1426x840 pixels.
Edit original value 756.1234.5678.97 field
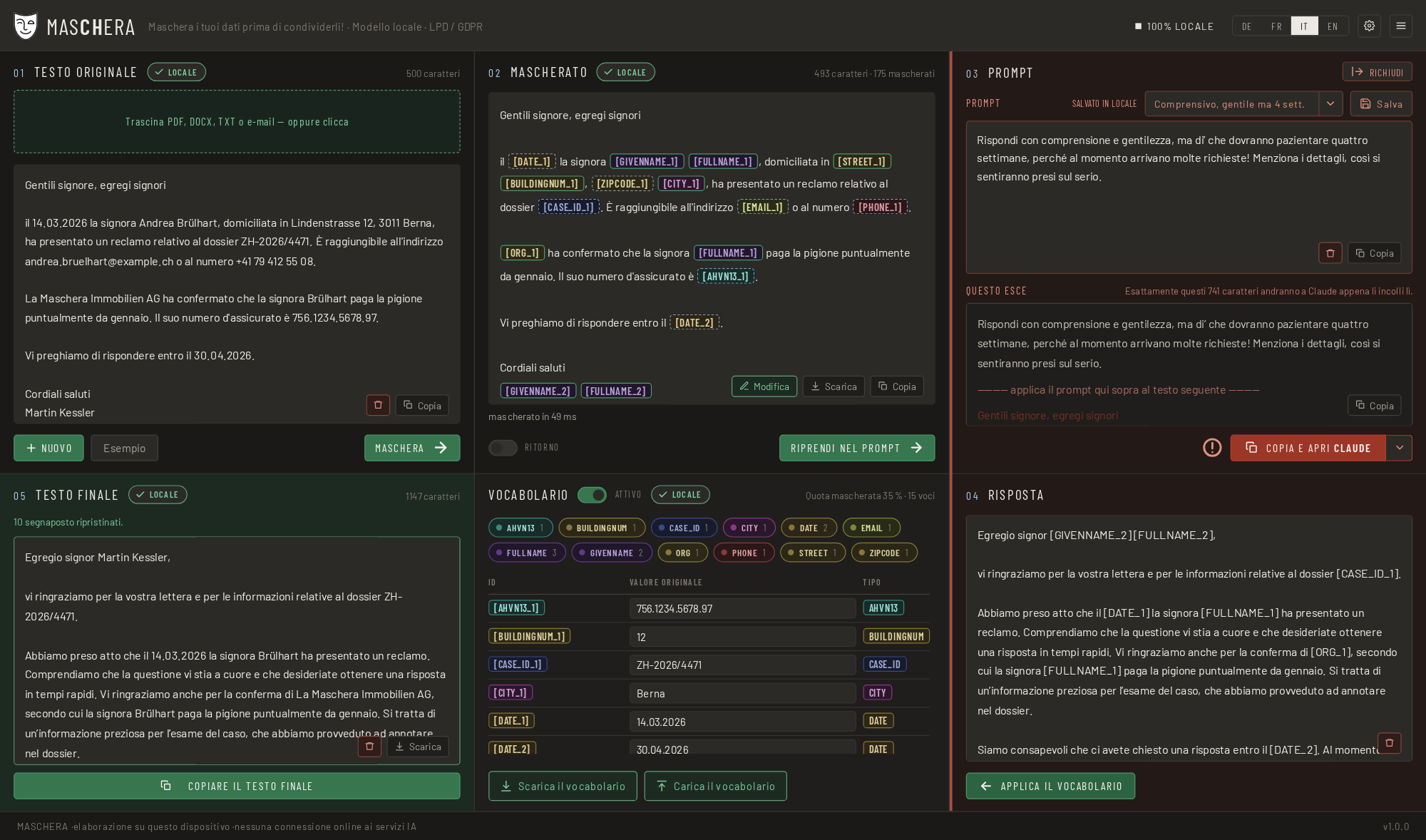(x=742, y=608)
